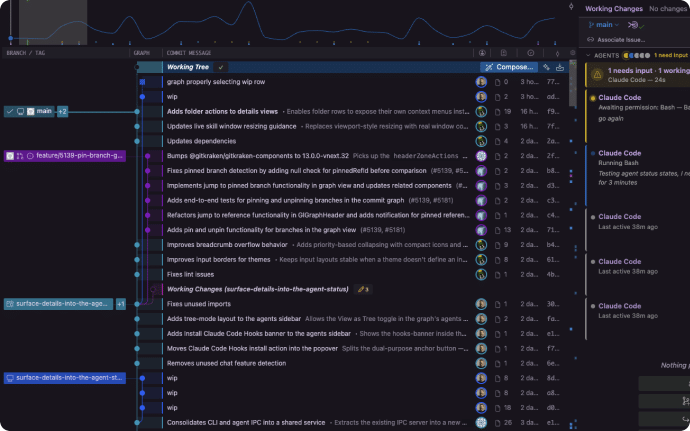Click the checkmark badge next to Working Tree

(x=221, y=67)
